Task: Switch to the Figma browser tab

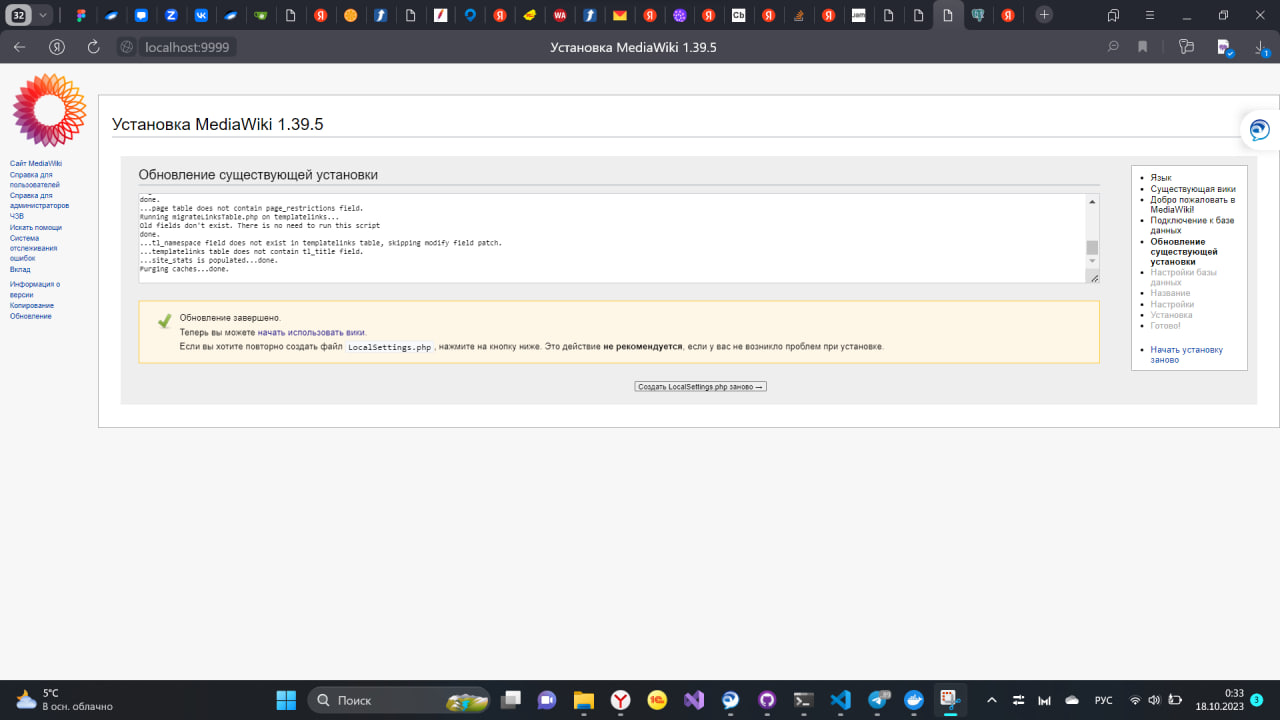Action: click(x=81, y=15)
